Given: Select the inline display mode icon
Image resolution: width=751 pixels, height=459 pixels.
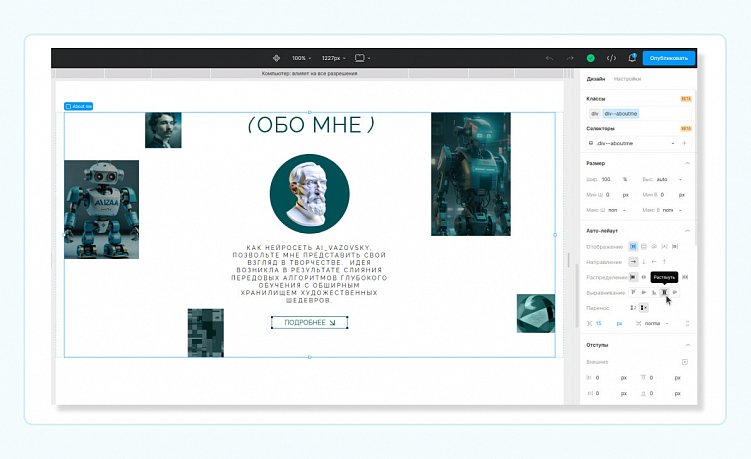Looking at the screenshot, I should (x=664, y=246).
